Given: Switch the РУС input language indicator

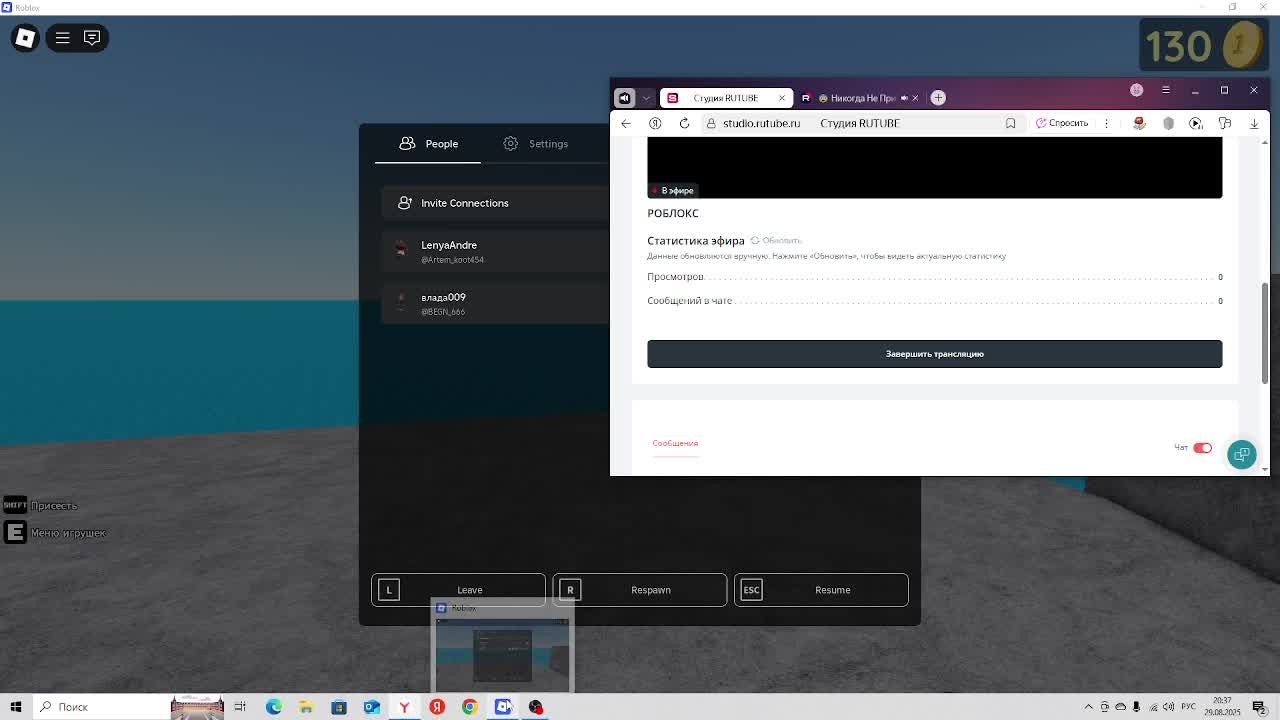Looking at the screenshot, I should click(x=1189, y=707).
